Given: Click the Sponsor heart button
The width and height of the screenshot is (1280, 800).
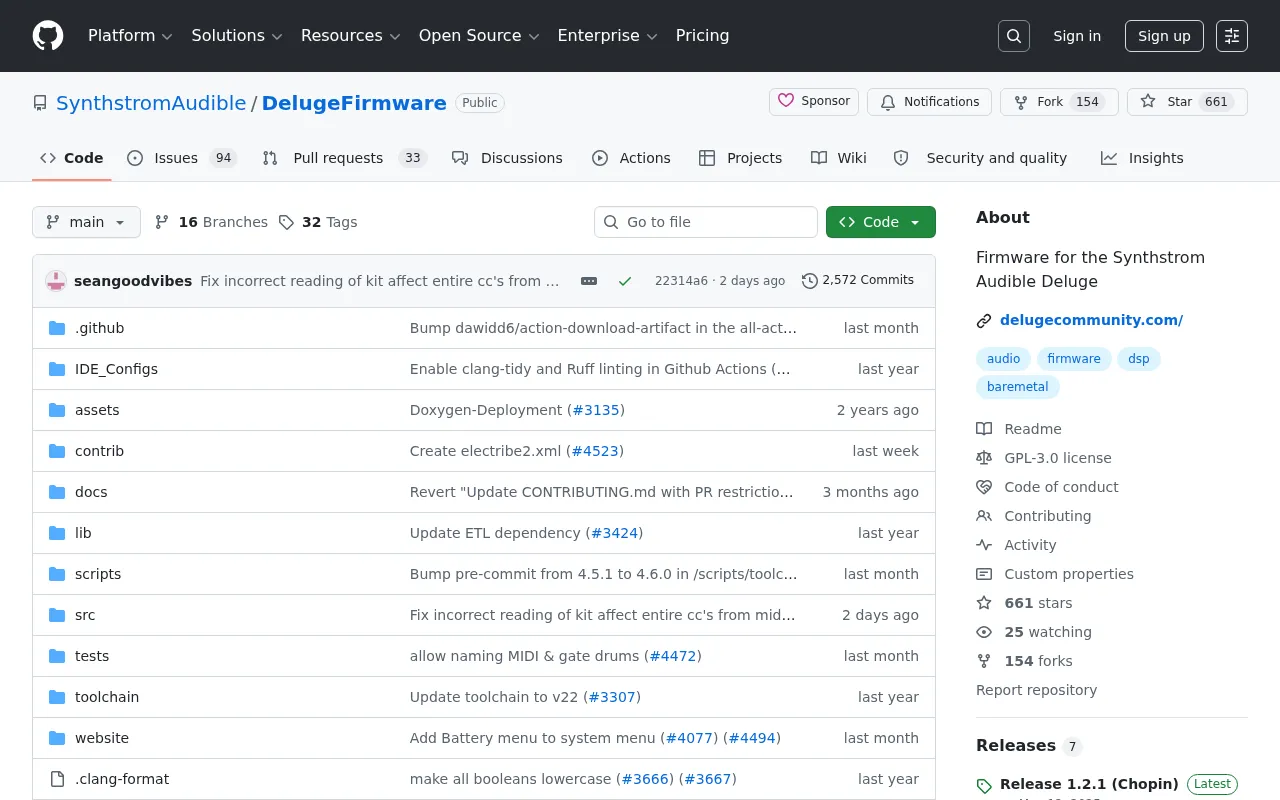Looking at the screenshot, I should [x=814, y=101].
